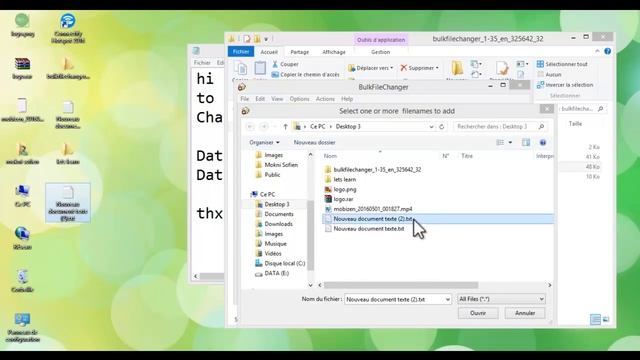The width and height of the screenshot is (640, 360).
Task: Open DATA (E:) drive in tree
Action: pyautogui.click(x=272, y=273)
